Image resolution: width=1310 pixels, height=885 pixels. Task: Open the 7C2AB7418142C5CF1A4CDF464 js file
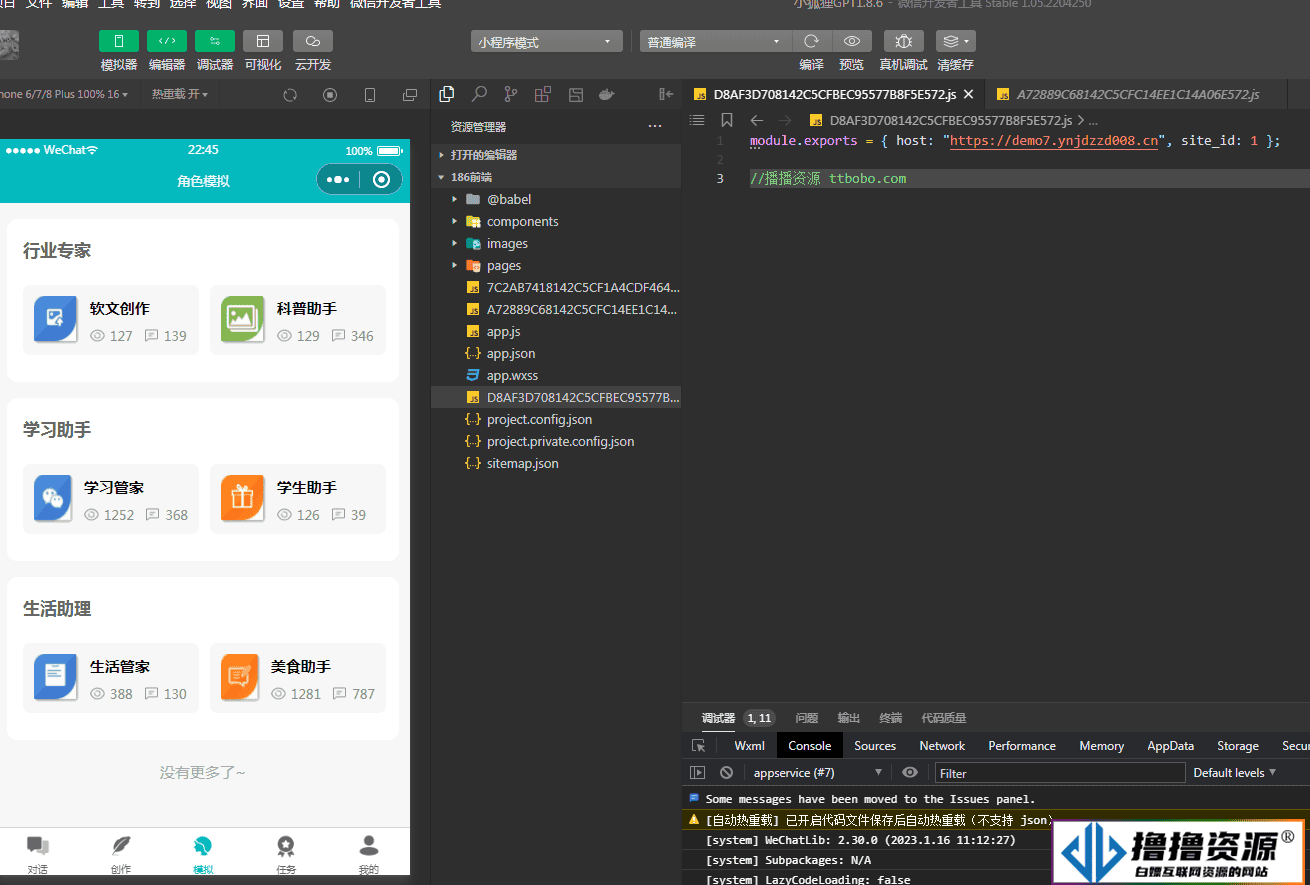(x=556, y=287)
